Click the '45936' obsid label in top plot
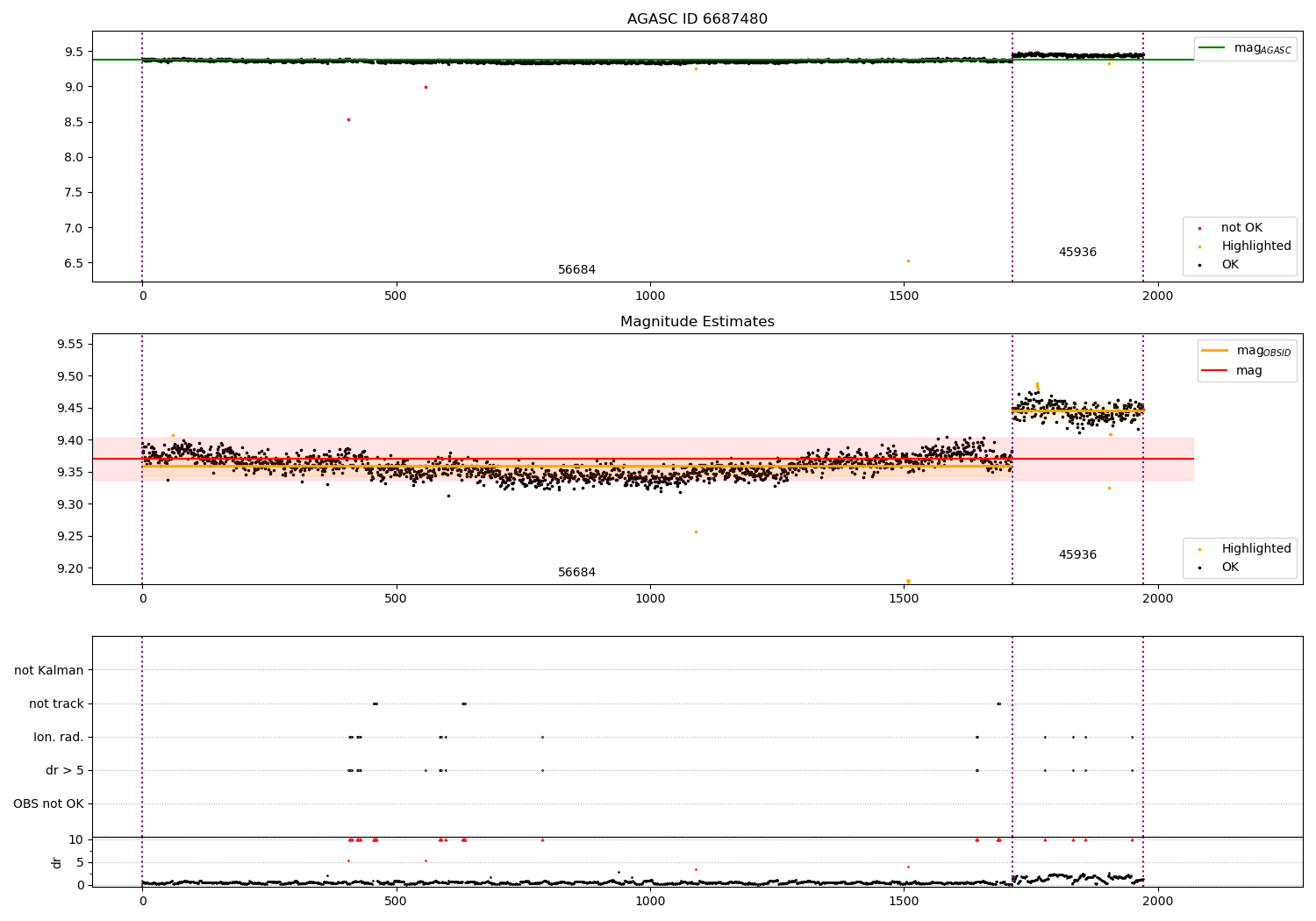 1077,253
